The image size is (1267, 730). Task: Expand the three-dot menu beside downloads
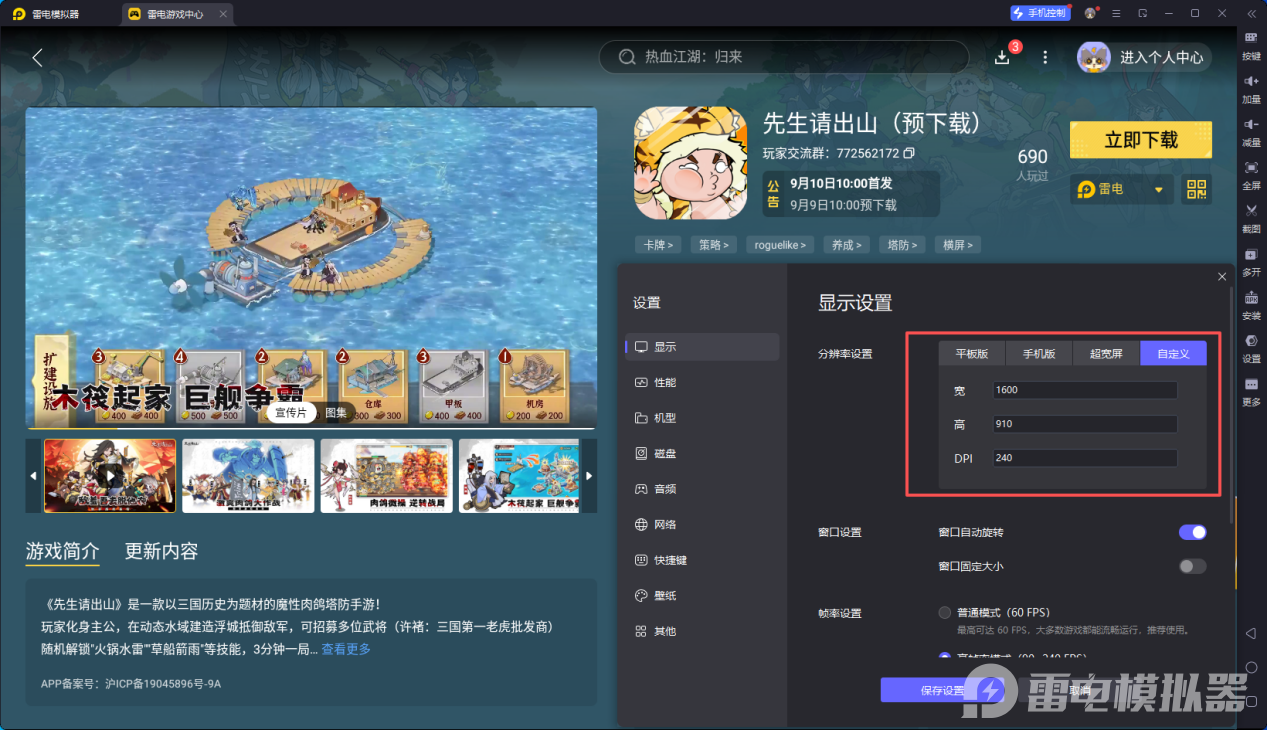coord(1044,57)
